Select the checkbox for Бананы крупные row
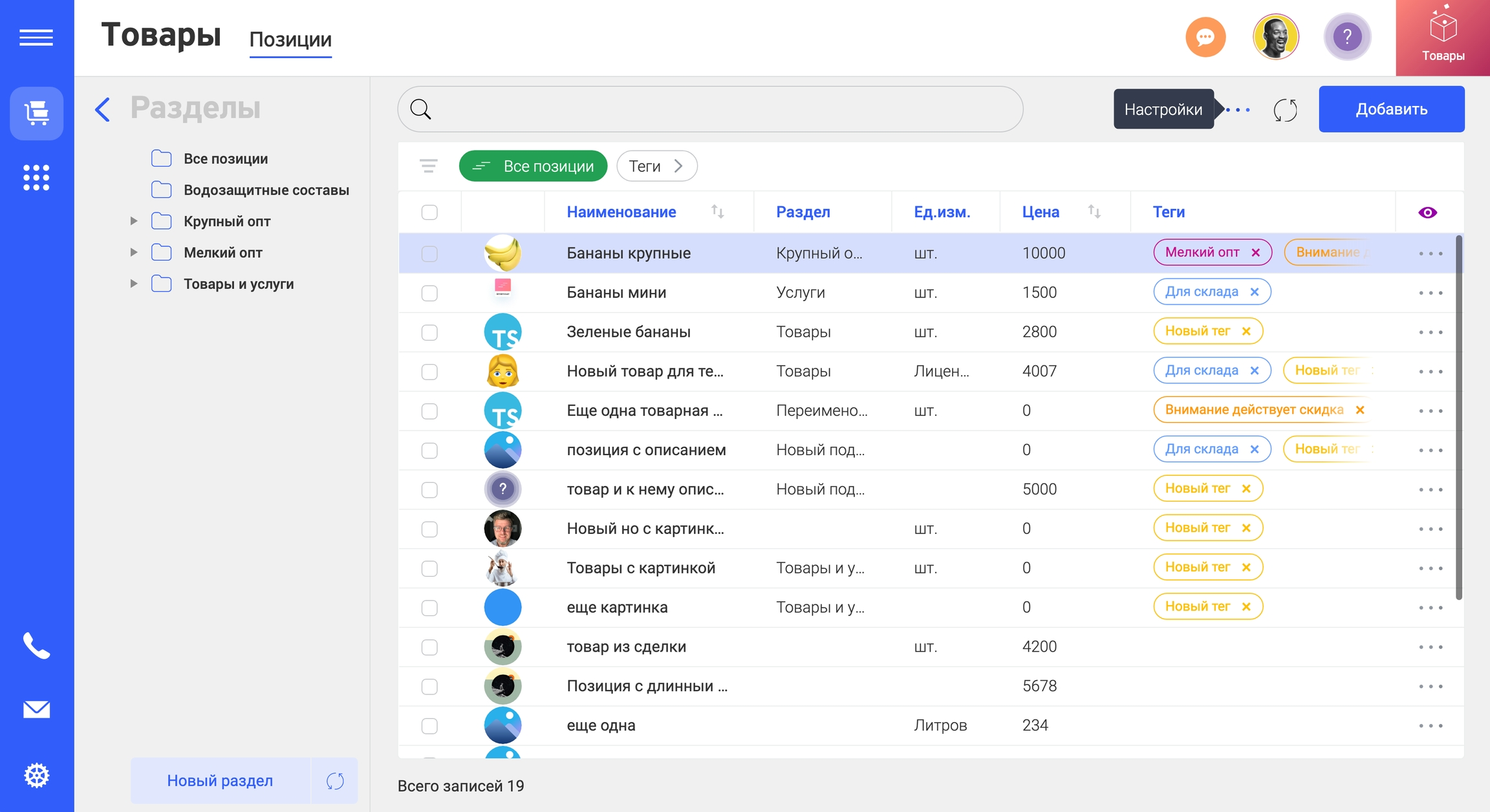Image resolution: width=1490 pixels, height=812 pixels. pos(429,253)
